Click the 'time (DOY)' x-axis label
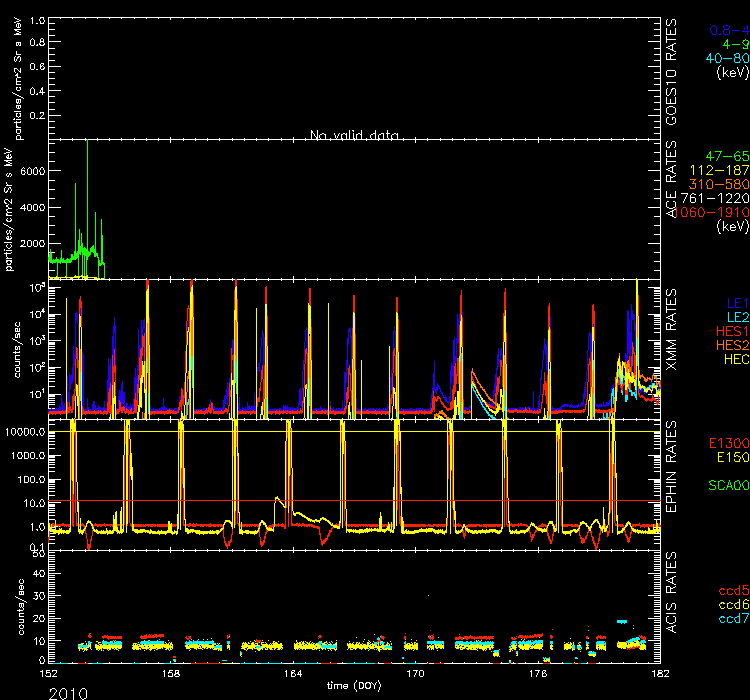The image size is (750, 700). [355, 685]
